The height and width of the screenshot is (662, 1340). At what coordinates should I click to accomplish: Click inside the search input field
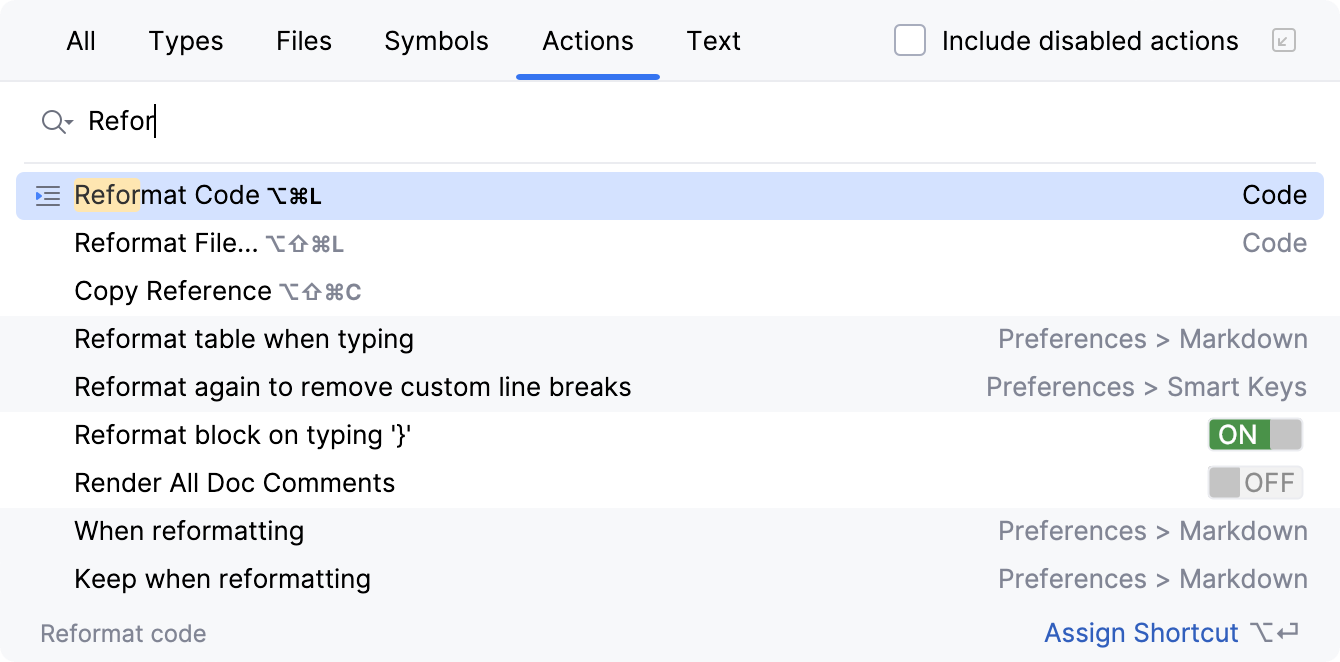(x=400, y=122)
